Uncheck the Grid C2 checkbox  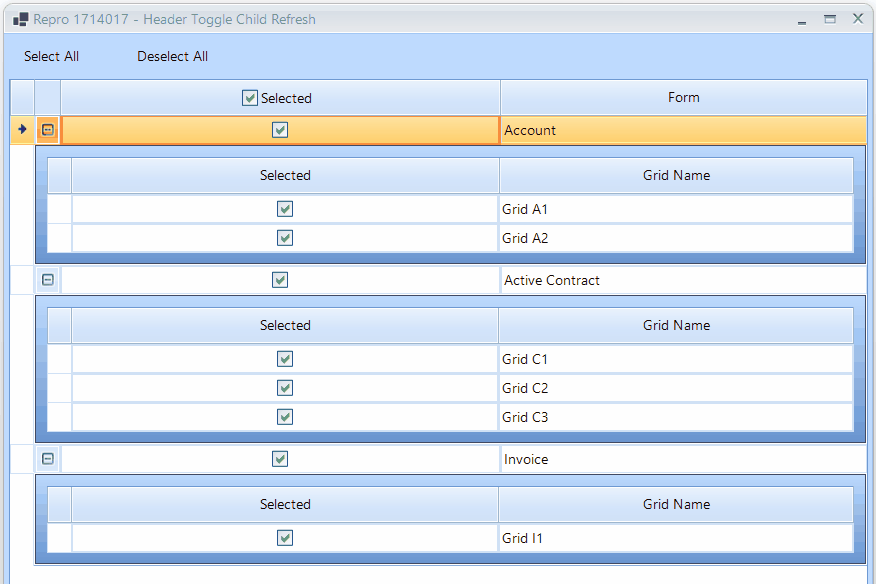click(285, 388)
